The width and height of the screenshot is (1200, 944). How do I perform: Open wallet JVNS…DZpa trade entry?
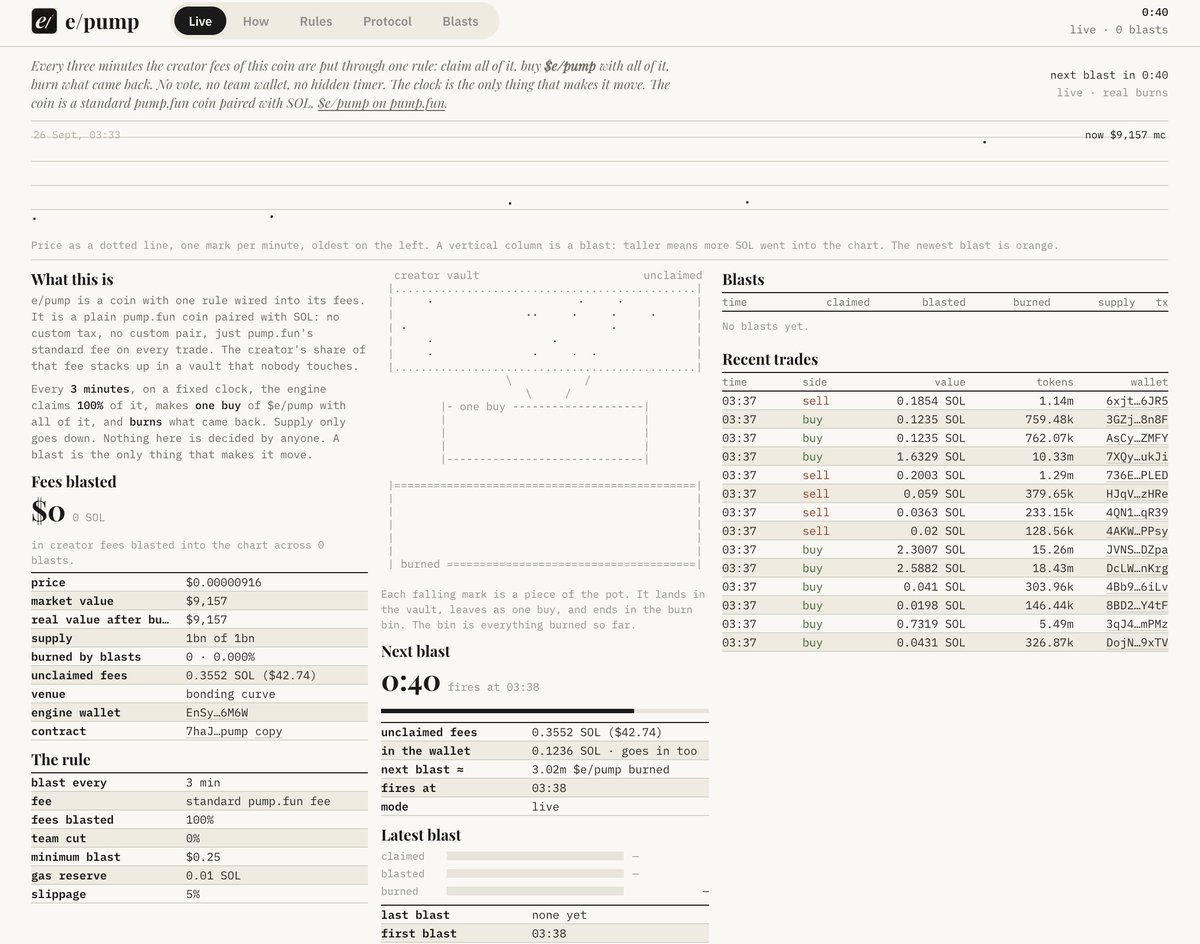click(x=1137, y=550)
